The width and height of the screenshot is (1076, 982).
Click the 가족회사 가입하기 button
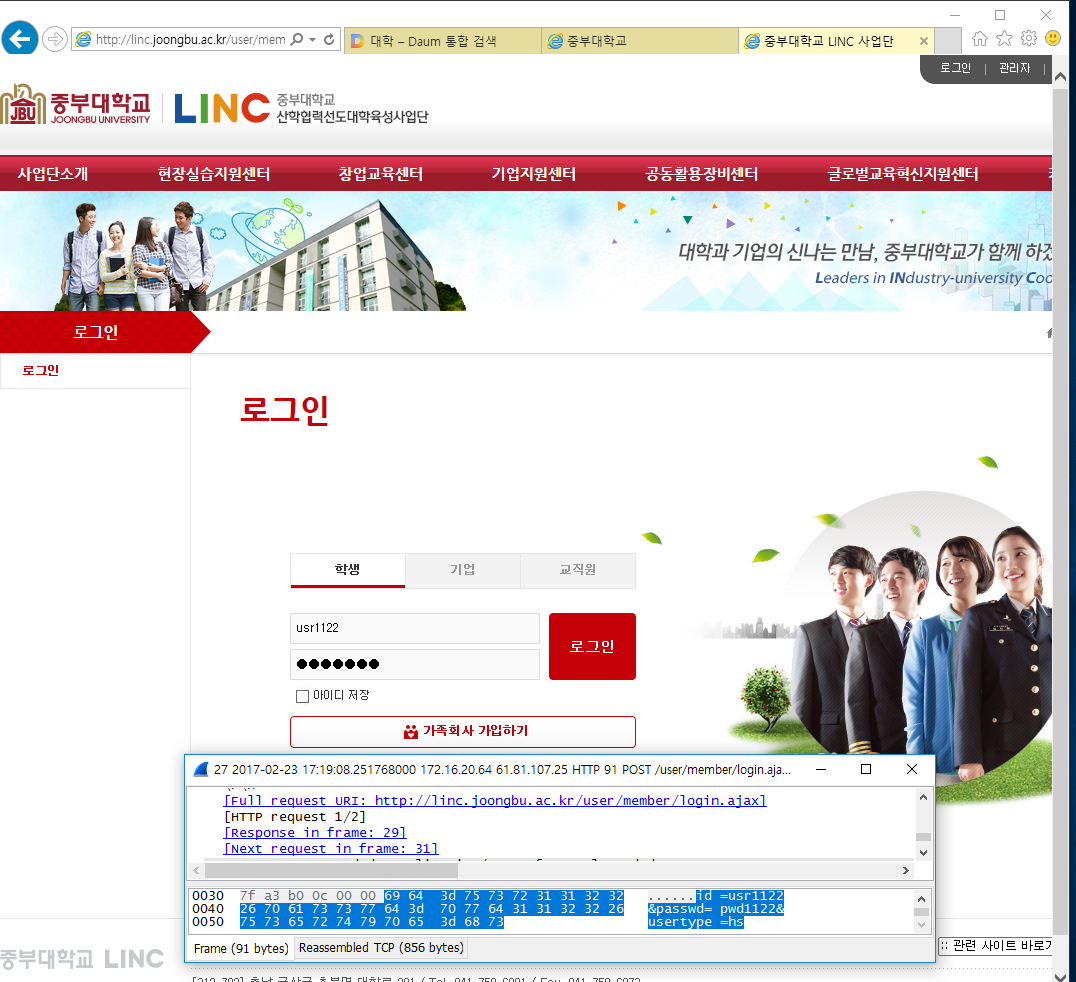(x=463, y=732)
